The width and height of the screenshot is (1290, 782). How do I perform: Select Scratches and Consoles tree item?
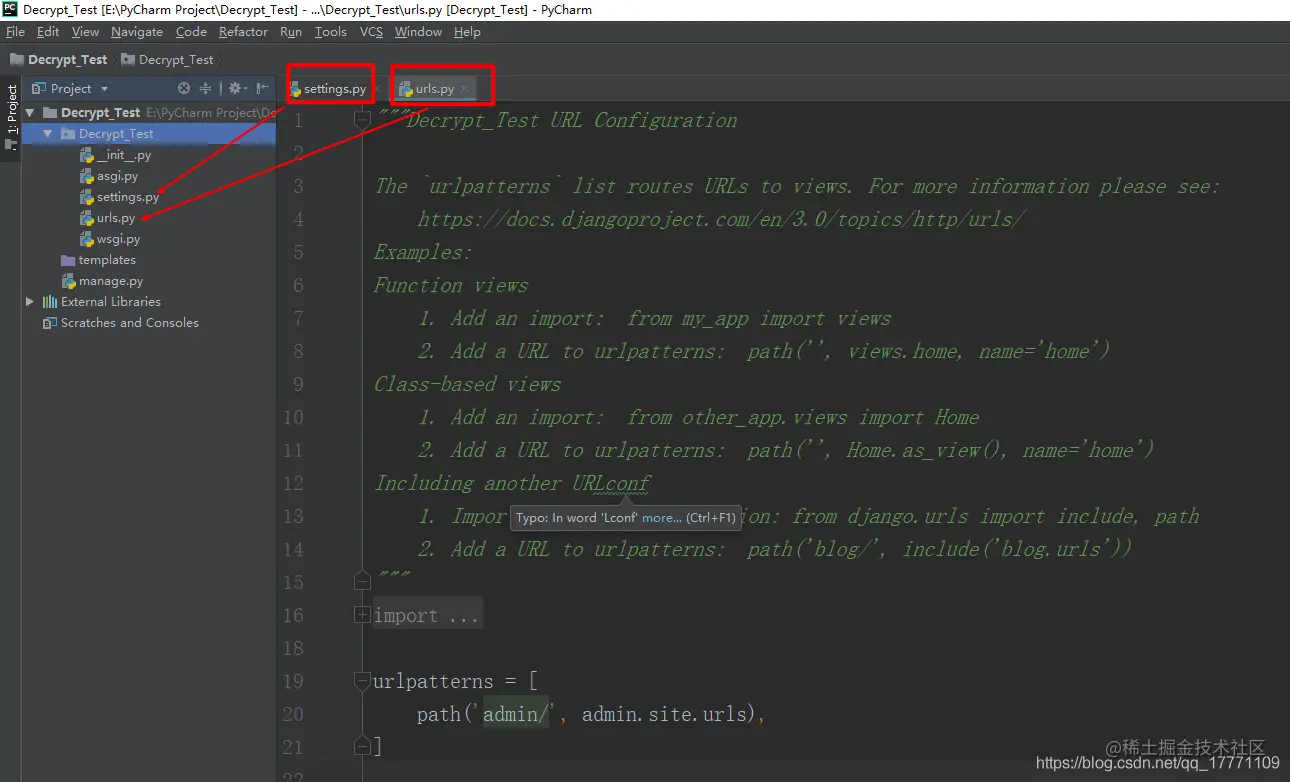130,323
